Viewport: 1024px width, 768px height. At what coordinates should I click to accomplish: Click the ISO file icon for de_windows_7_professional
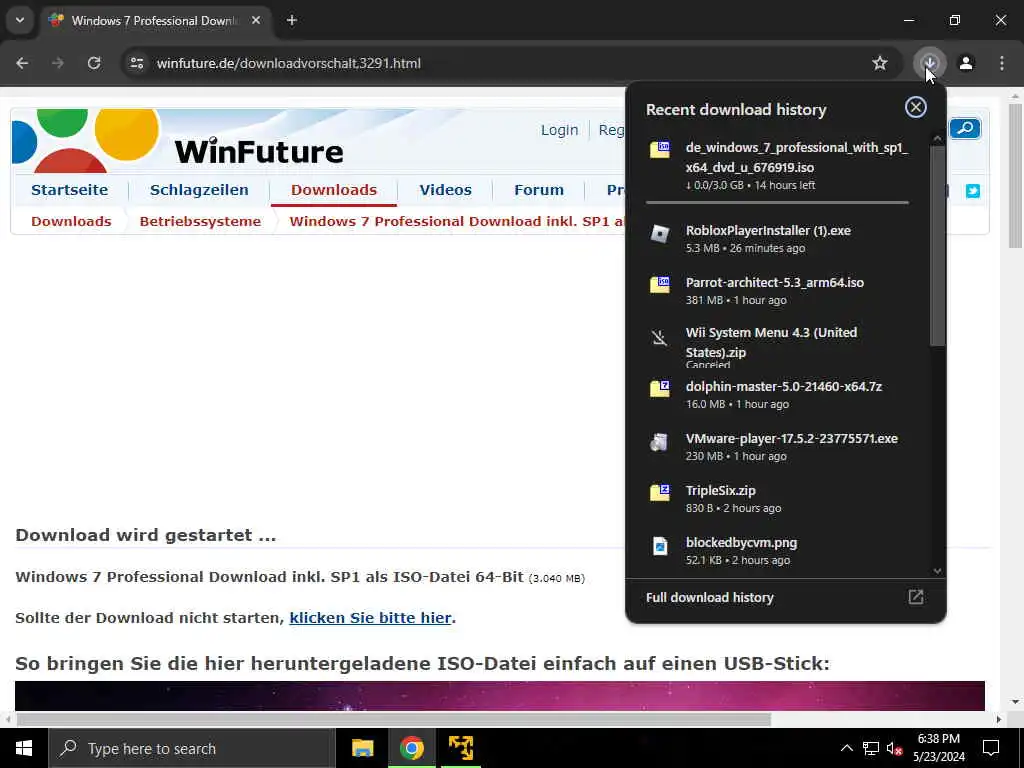click(660, 150)
